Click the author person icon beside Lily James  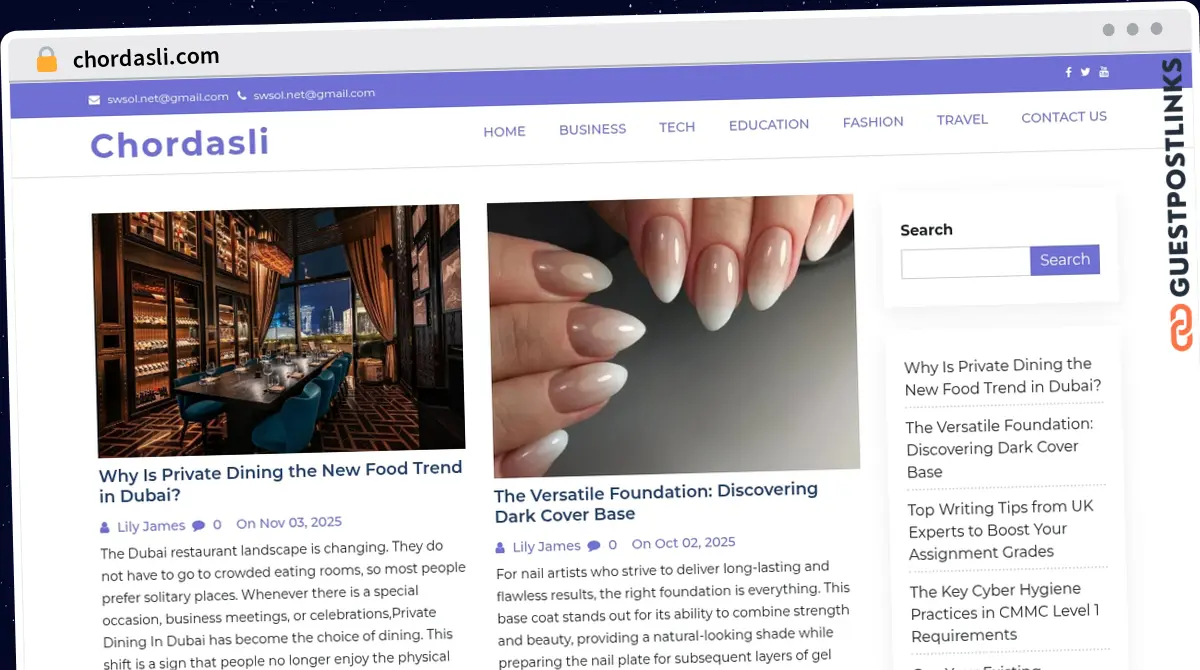105,526
